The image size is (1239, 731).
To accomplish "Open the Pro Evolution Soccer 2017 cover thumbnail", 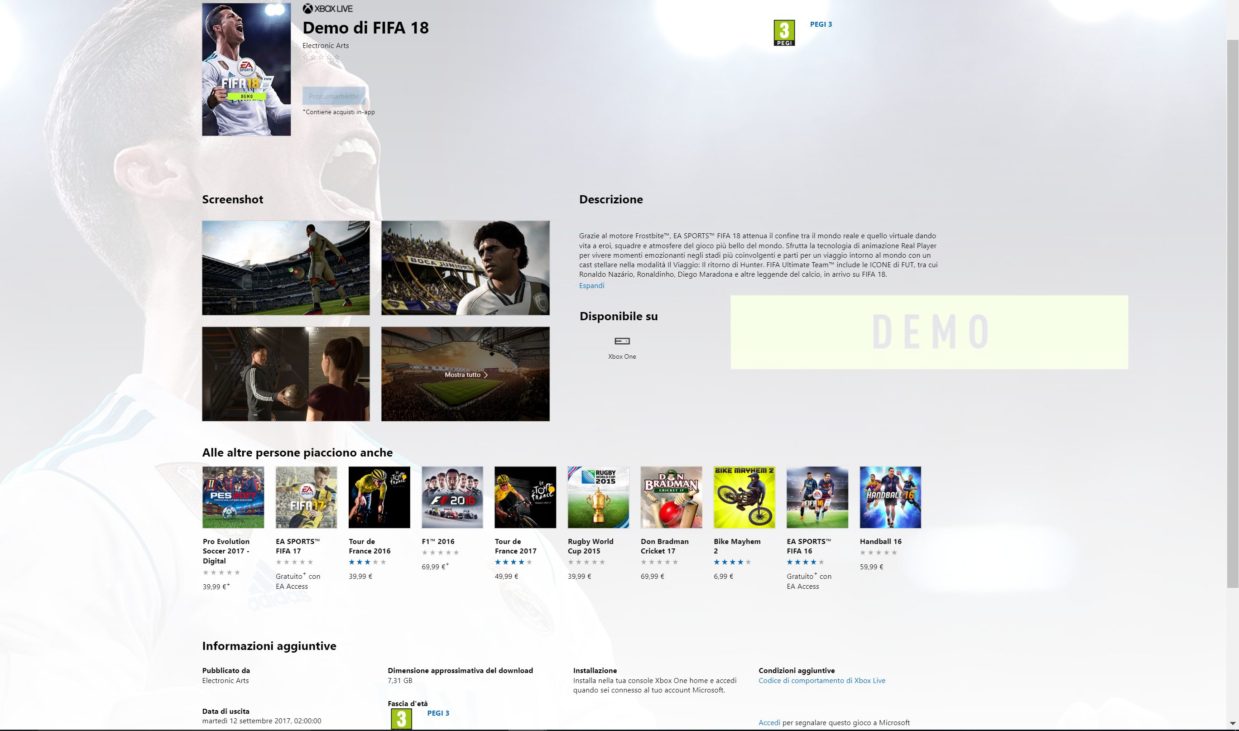I will pyautogui.click(x=233, y=497).
